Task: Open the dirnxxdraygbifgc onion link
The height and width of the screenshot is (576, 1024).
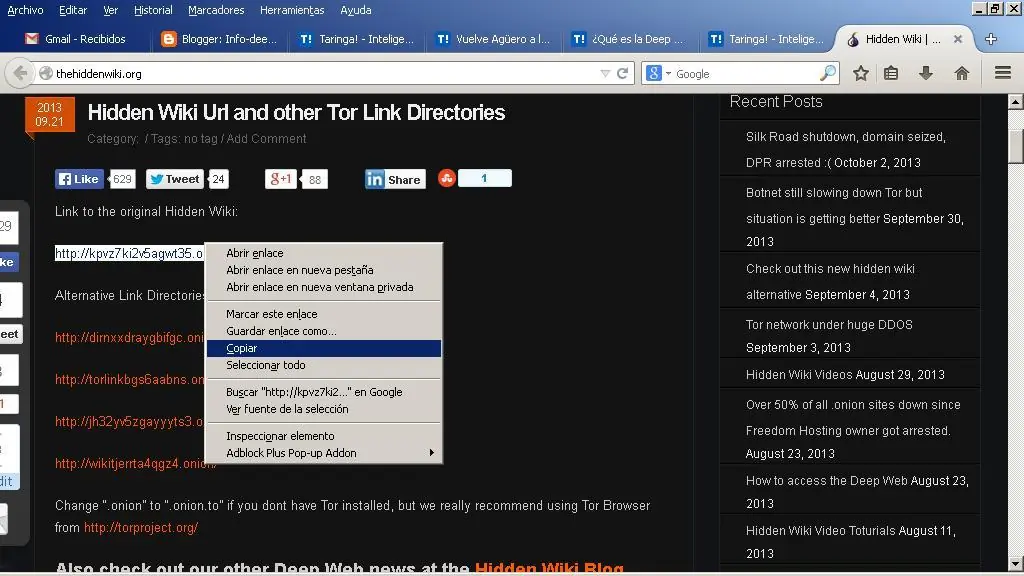Action: pyautogui.click(x=129, y=338)
